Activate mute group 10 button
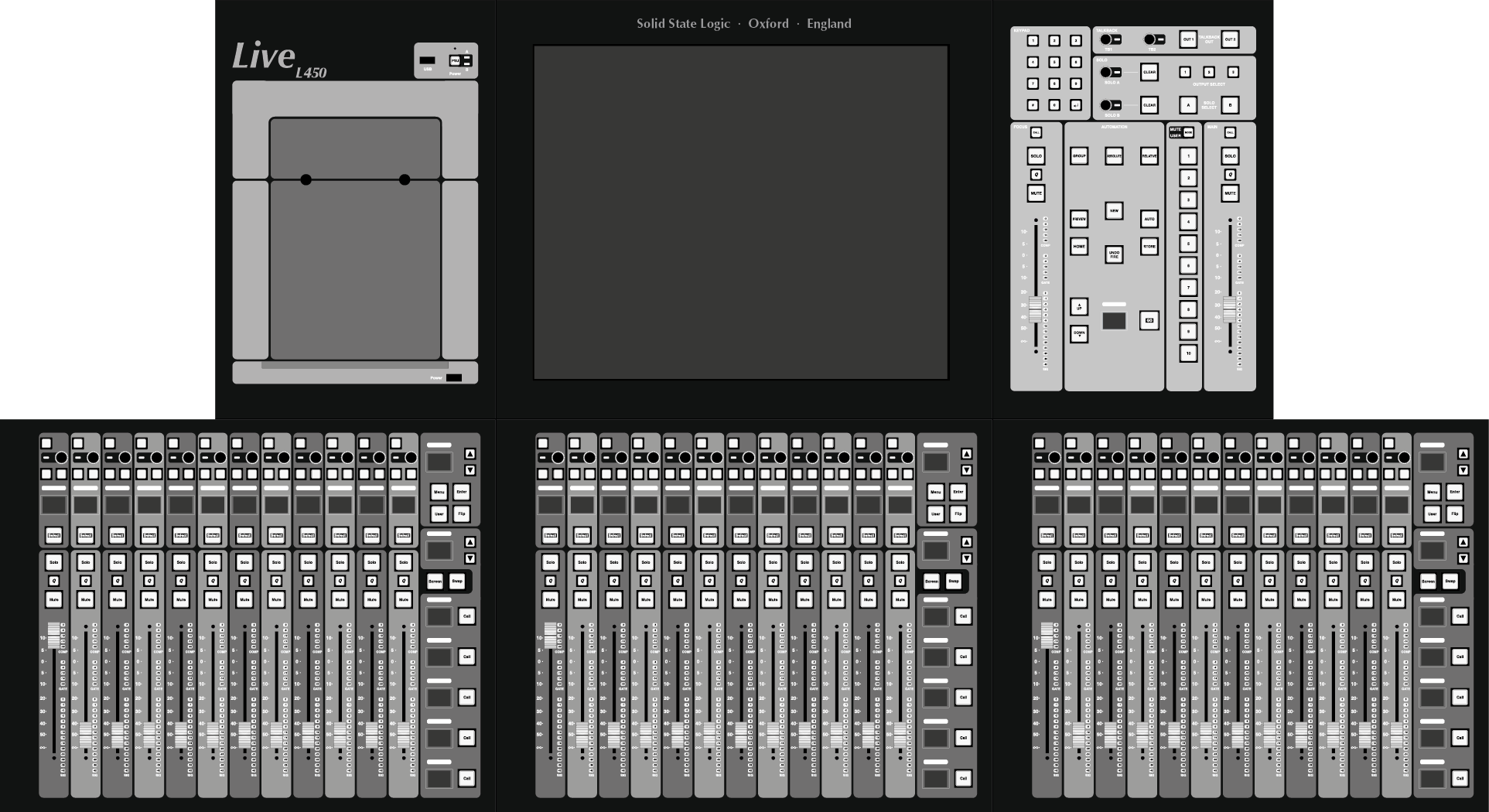Screen dimensions: 1489x812 pos(1188,353)
